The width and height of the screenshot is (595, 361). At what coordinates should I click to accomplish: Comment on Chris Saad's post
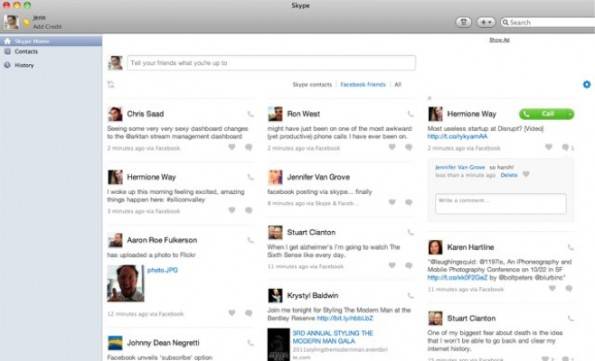click(x=249, y=147)
